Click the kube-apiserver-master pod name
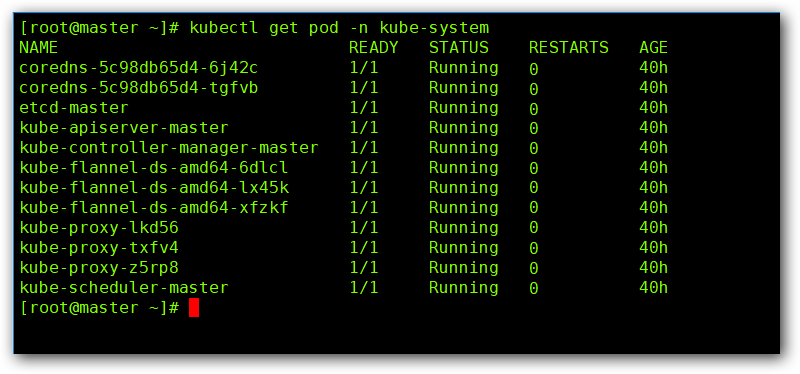This screenshot has height=374, width=800. (124, 128)
